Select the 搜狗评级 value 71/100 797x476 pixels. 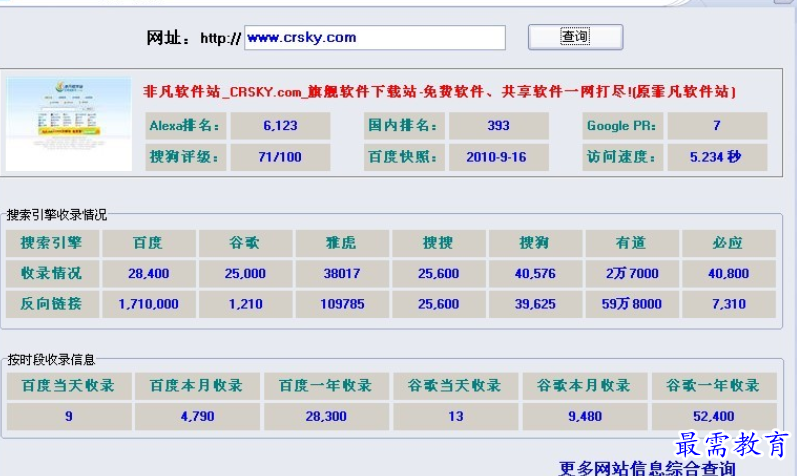click(x=280, y=157)
